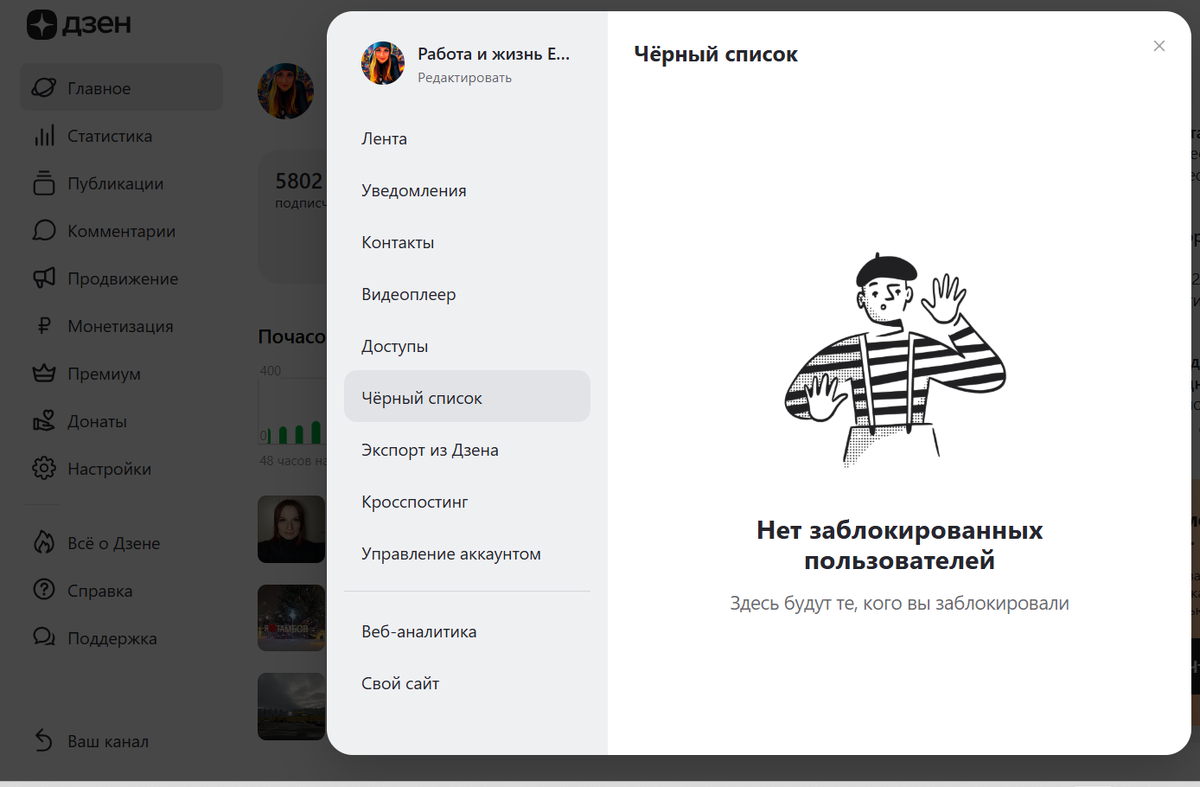1200x787 pixels.
Task: Click Монетизация label in left sidebar
Action: 120,326
